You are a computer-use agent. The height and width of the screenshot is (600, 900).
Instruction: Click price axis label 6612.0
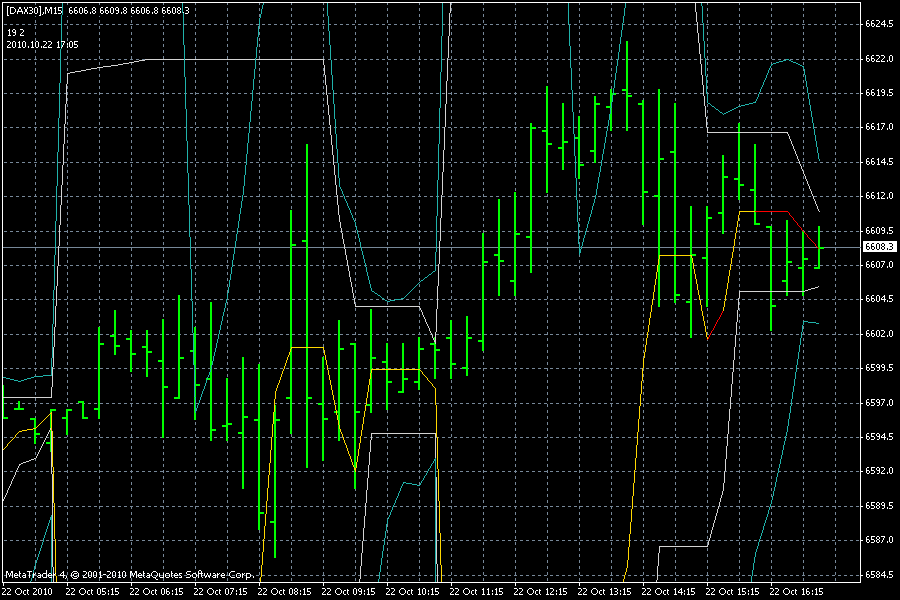879,196
